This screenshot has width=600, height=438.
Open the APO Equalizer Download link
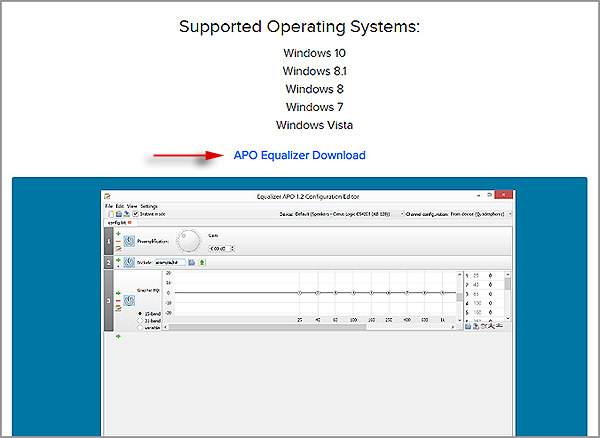coord(299,155)
